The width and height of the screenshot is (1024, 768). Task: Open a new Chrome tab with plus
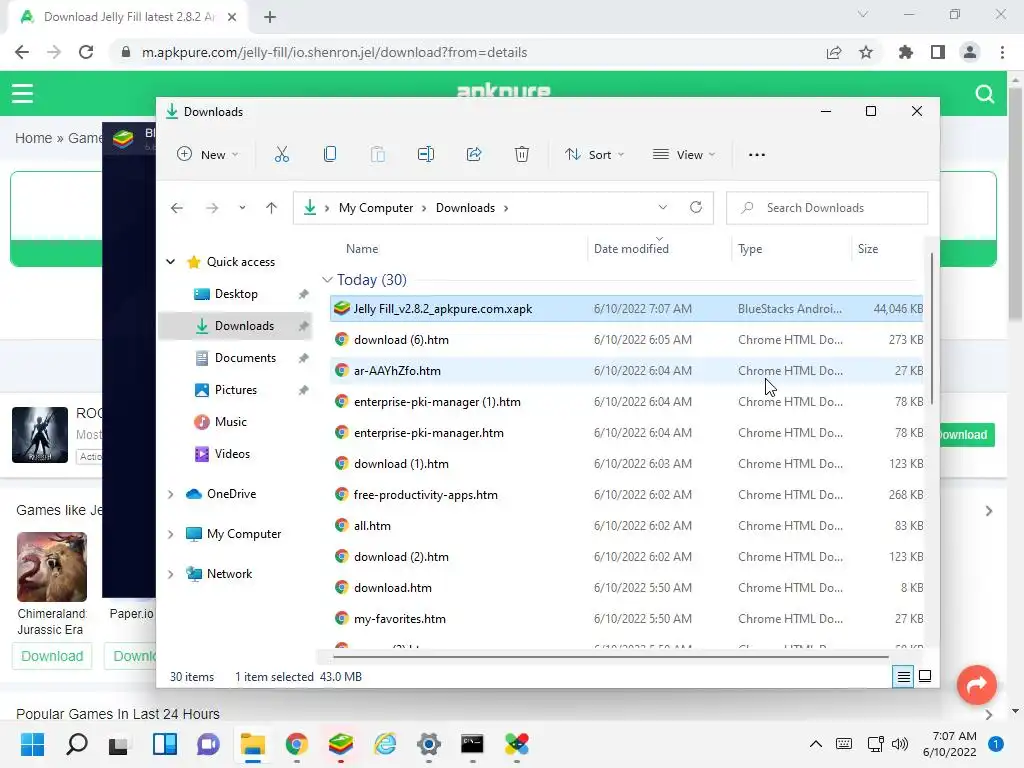(x=270, y=18)
